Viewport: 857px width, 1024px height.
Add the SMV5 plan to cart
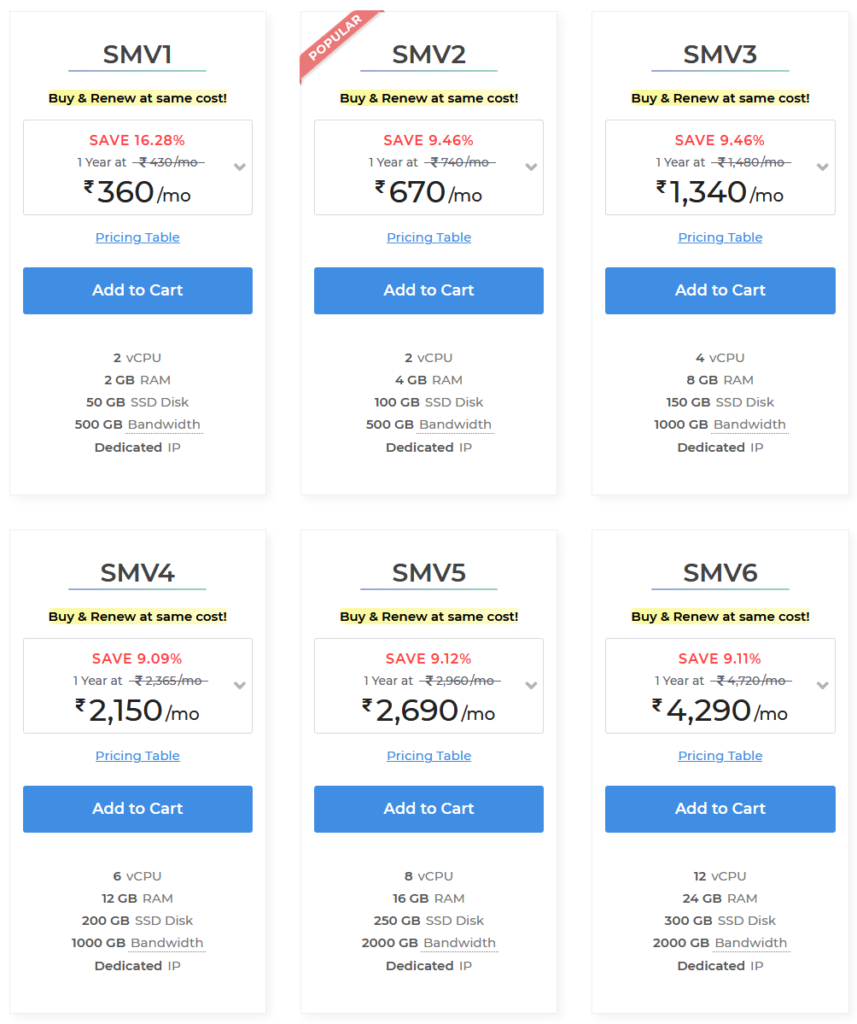[428, 809]
